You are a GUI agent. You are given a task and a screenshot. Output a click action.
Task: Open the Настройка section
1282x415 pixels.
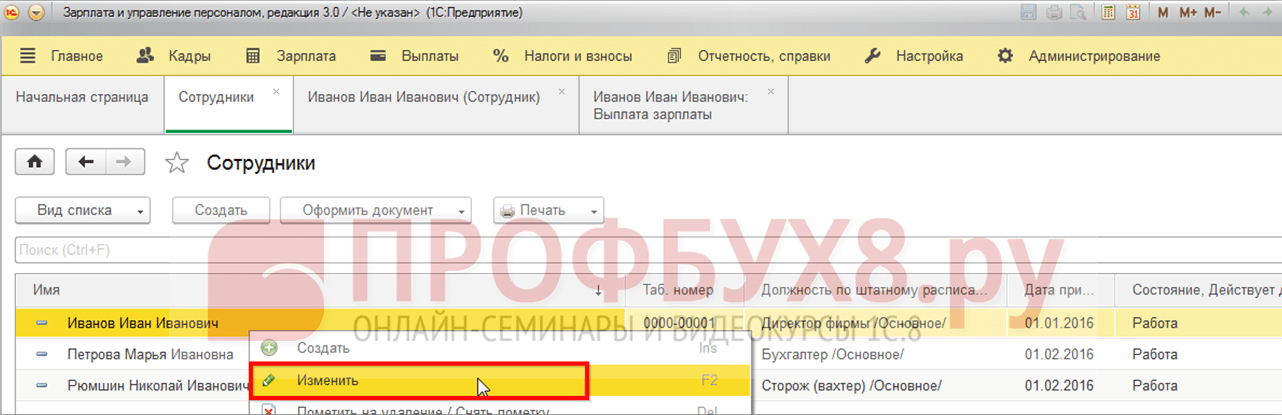(x=914, y=56)
